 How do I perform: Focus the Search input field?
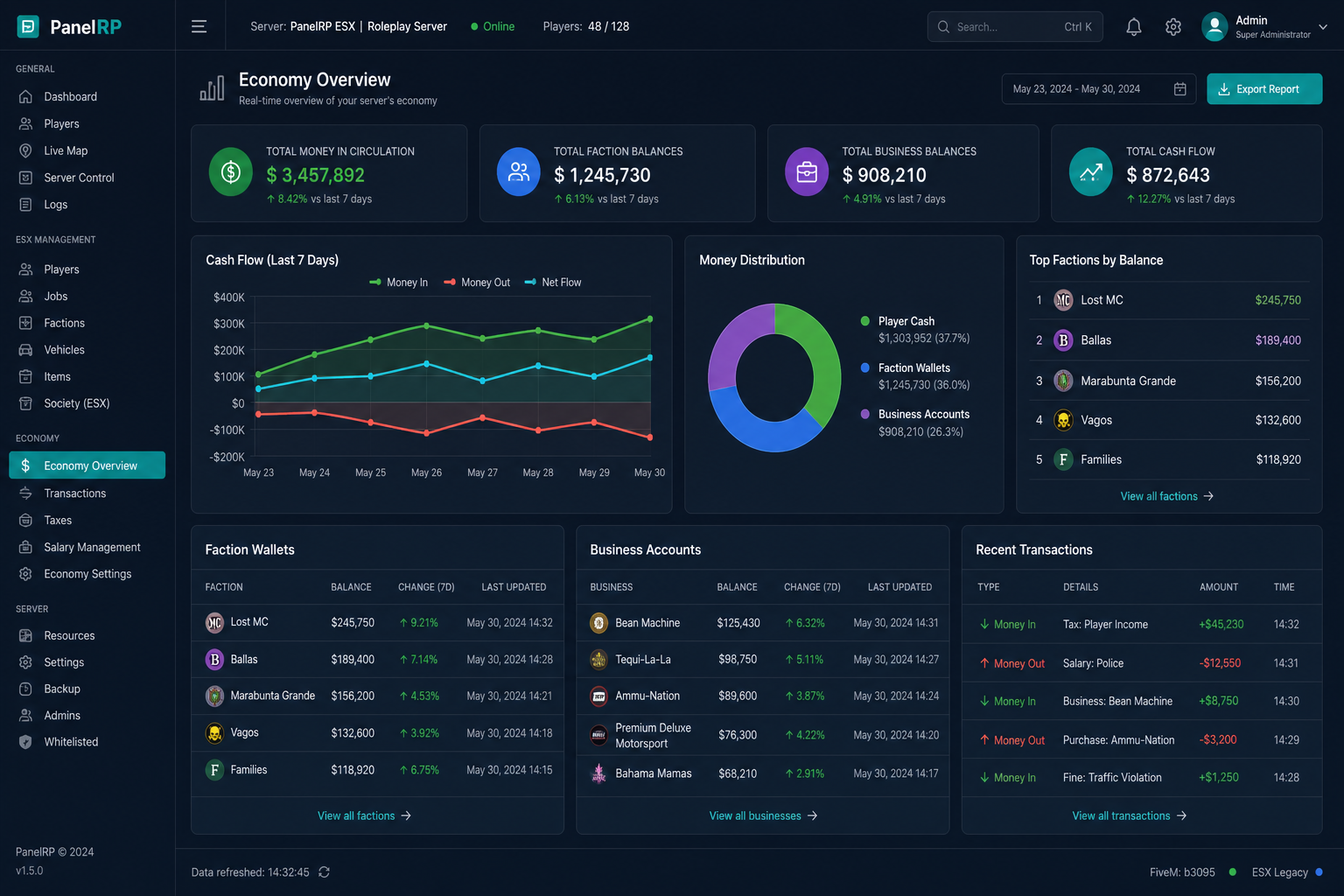point(1015,27)
